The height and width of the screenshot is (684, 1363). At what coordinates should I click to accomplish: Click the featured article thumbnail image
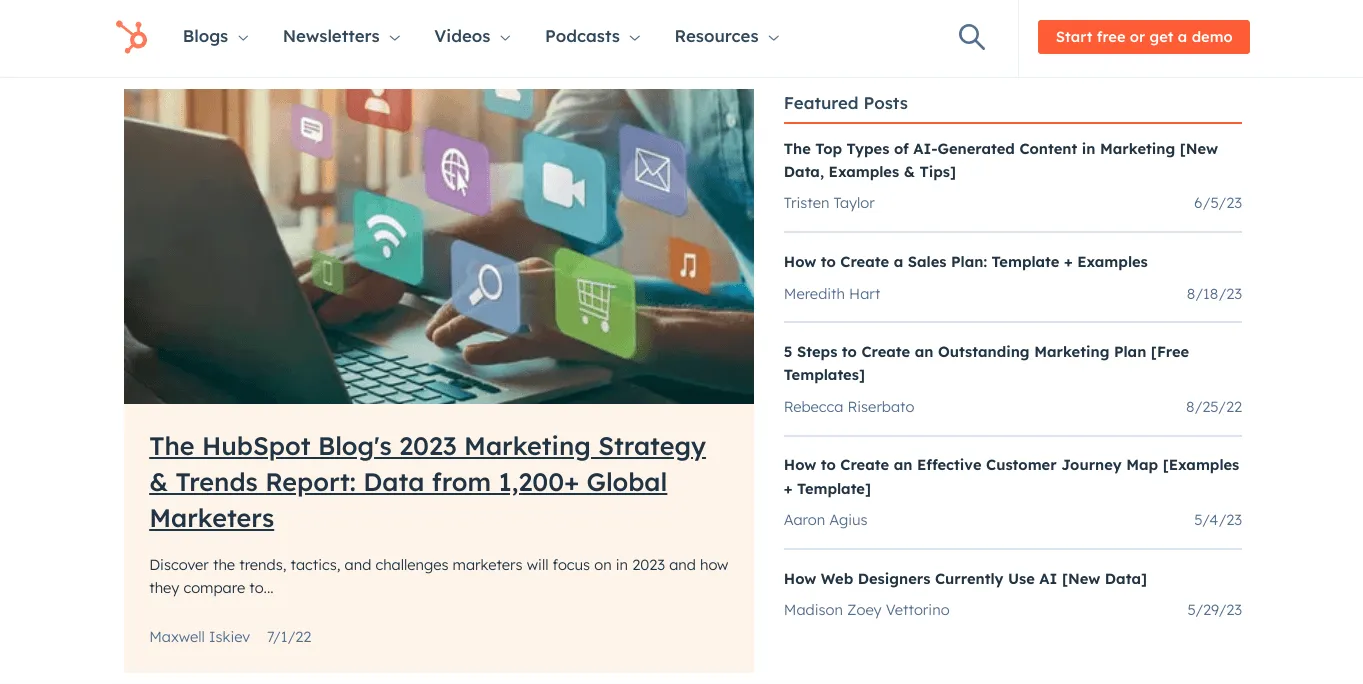[x=438, y=246]
